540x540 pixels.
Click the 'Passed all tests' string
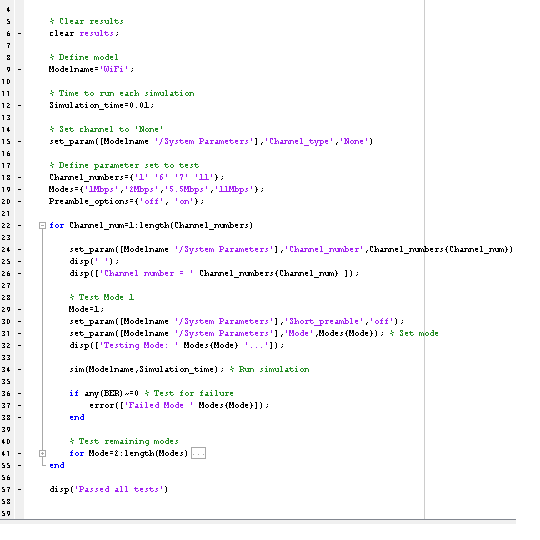click(119, 489)
